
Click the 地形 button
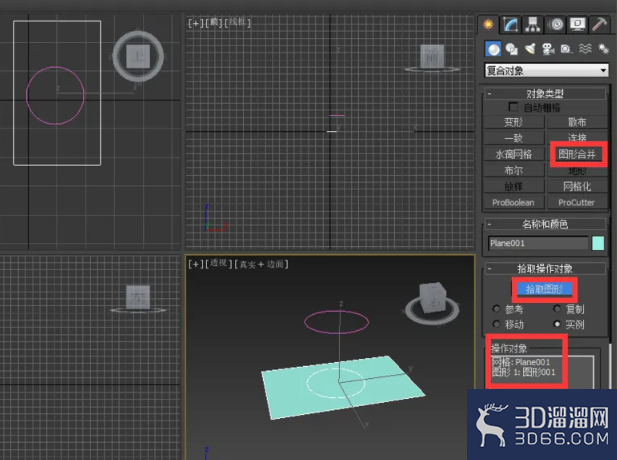click(577, 171)
